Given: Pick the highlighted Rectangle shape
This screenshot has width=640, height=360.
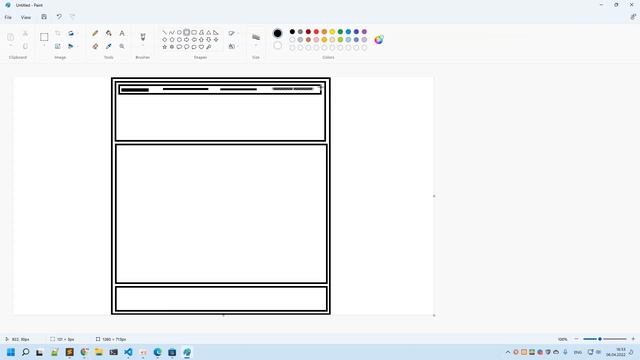Looking at the screenshot, I should tap(187, 32).
